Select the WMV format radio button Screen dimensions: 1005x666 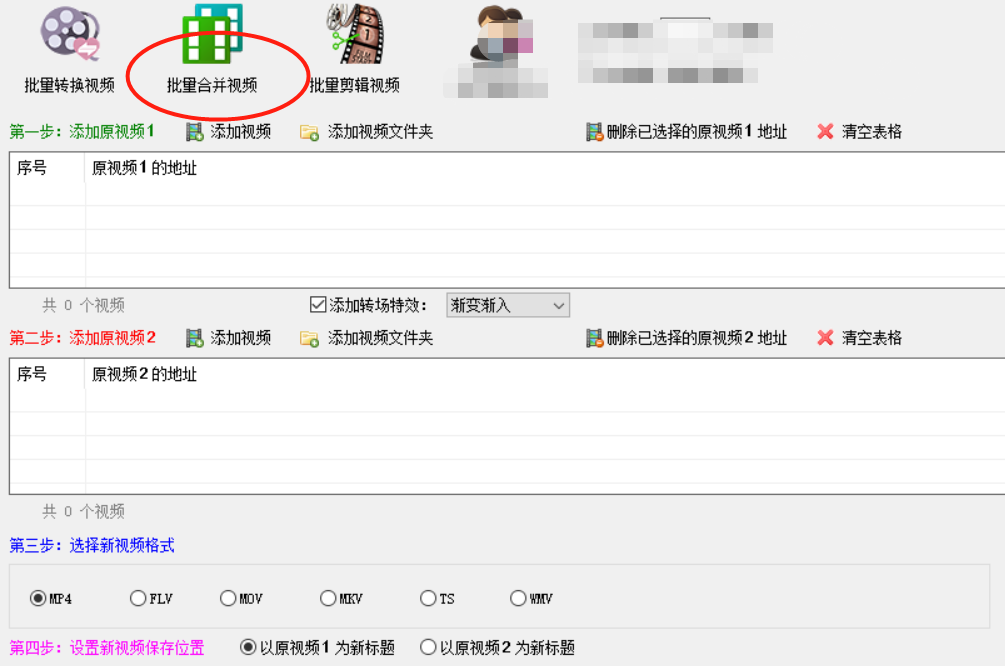(518, 598)
